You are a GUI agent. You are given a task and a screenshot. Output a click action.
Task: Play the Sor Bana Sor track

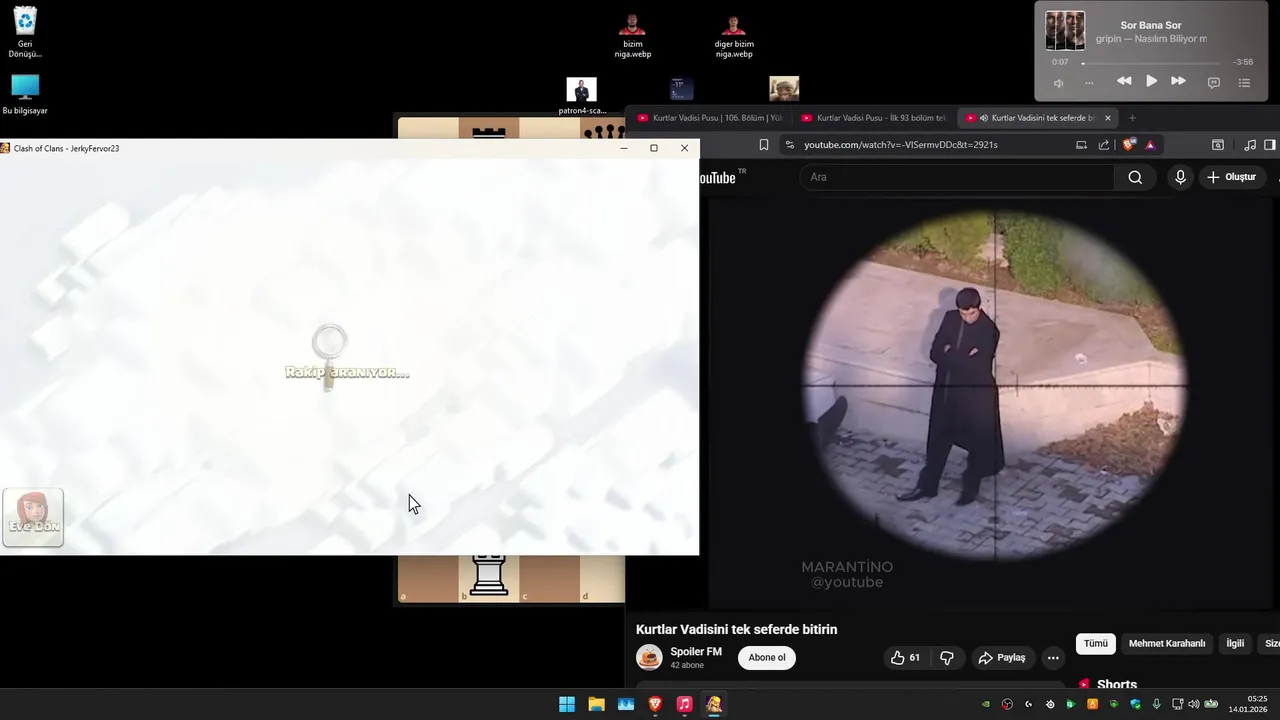pyautogui.click(x=1151, y=81)
